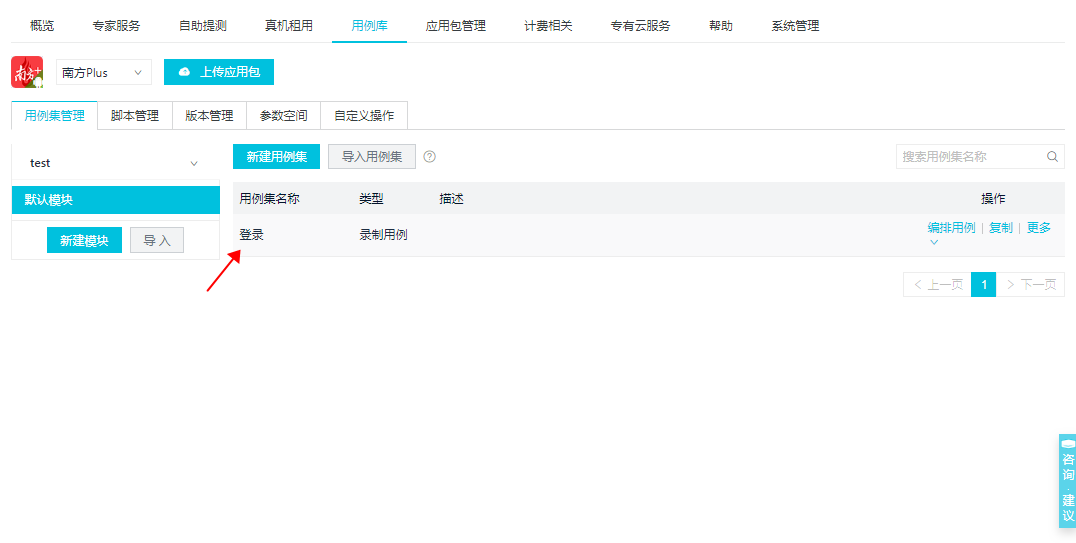Open the 帮助 menu
Viewport: 1076px width, 543px height.
coord(721,26)
